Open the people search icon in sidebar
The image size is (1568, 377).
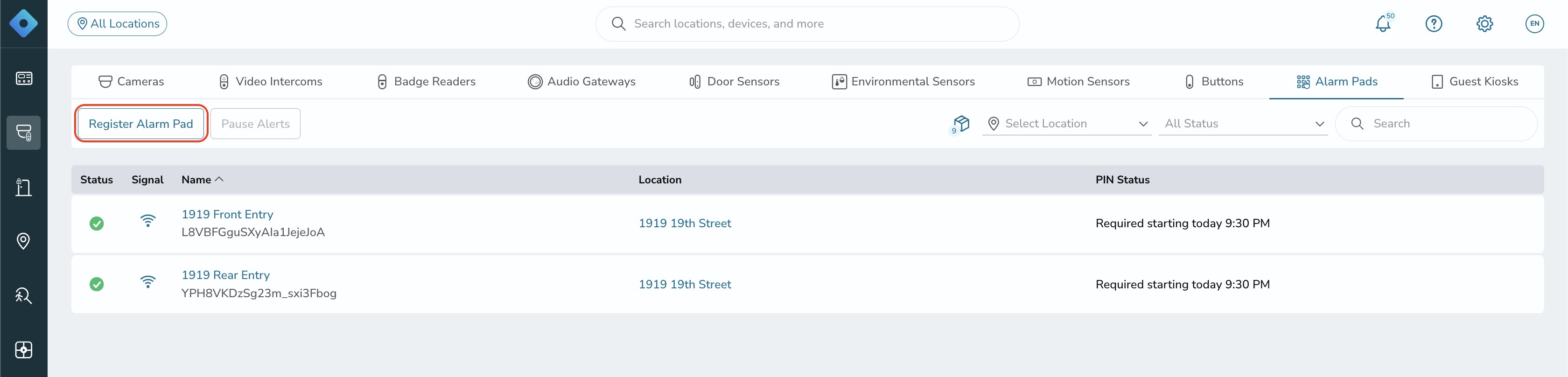[24, 295]
